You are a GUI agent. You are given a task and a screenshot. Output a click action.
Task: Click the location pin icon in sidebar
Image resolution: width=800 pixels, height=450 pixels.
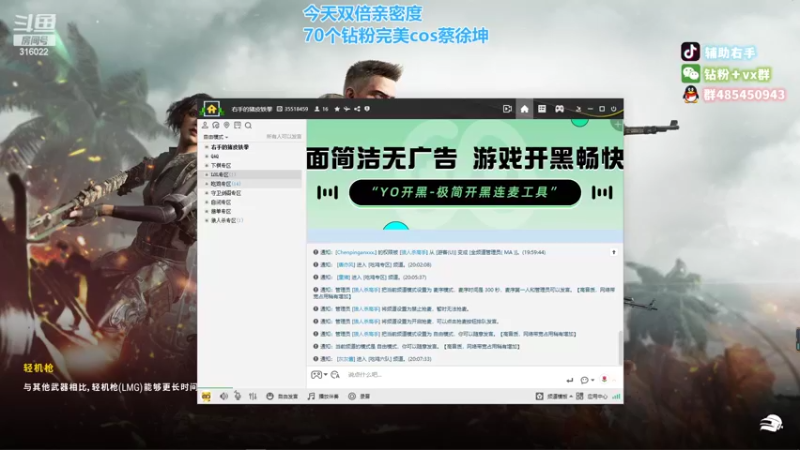(227, 125)
